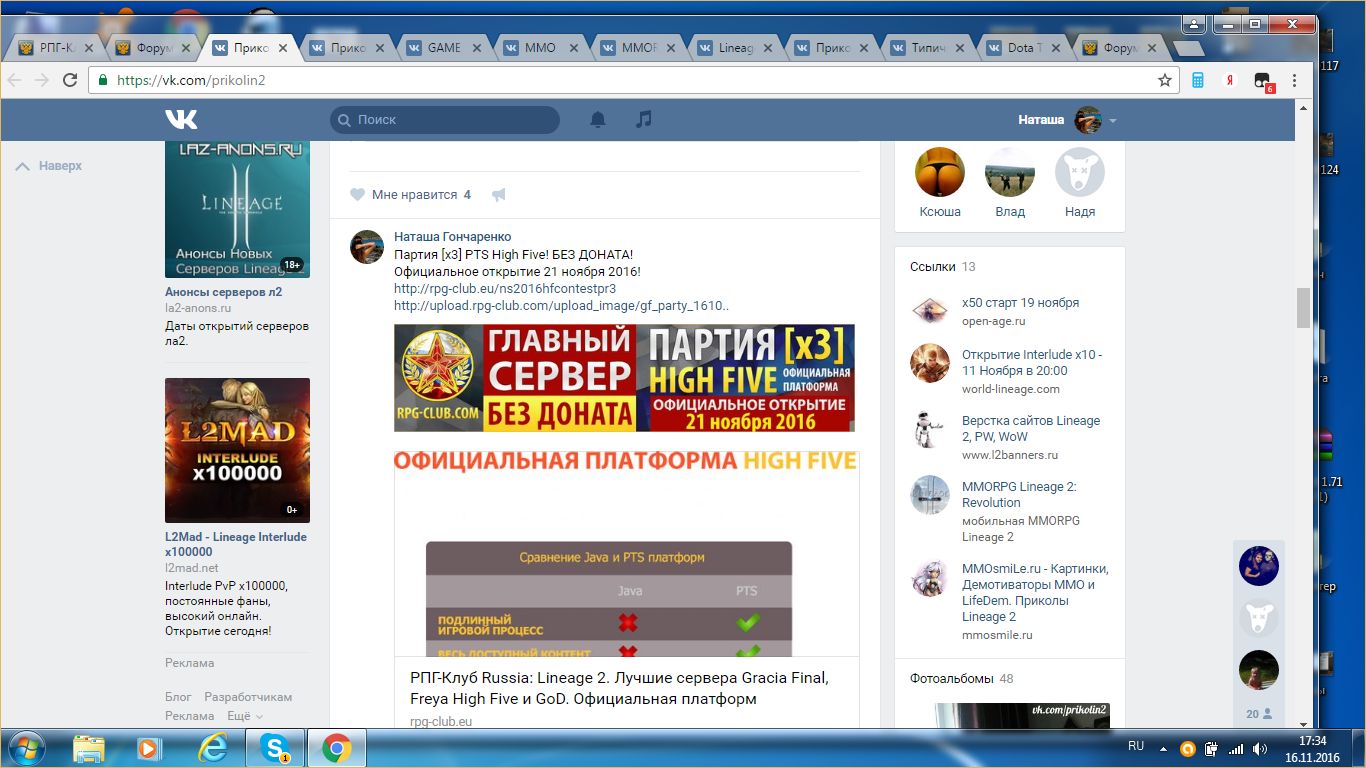Viewport: 1366px width, 768px height.
Task: Click the icon beside MMORPG Lineage 2: Revolution
Action: (x=930, y=495)
